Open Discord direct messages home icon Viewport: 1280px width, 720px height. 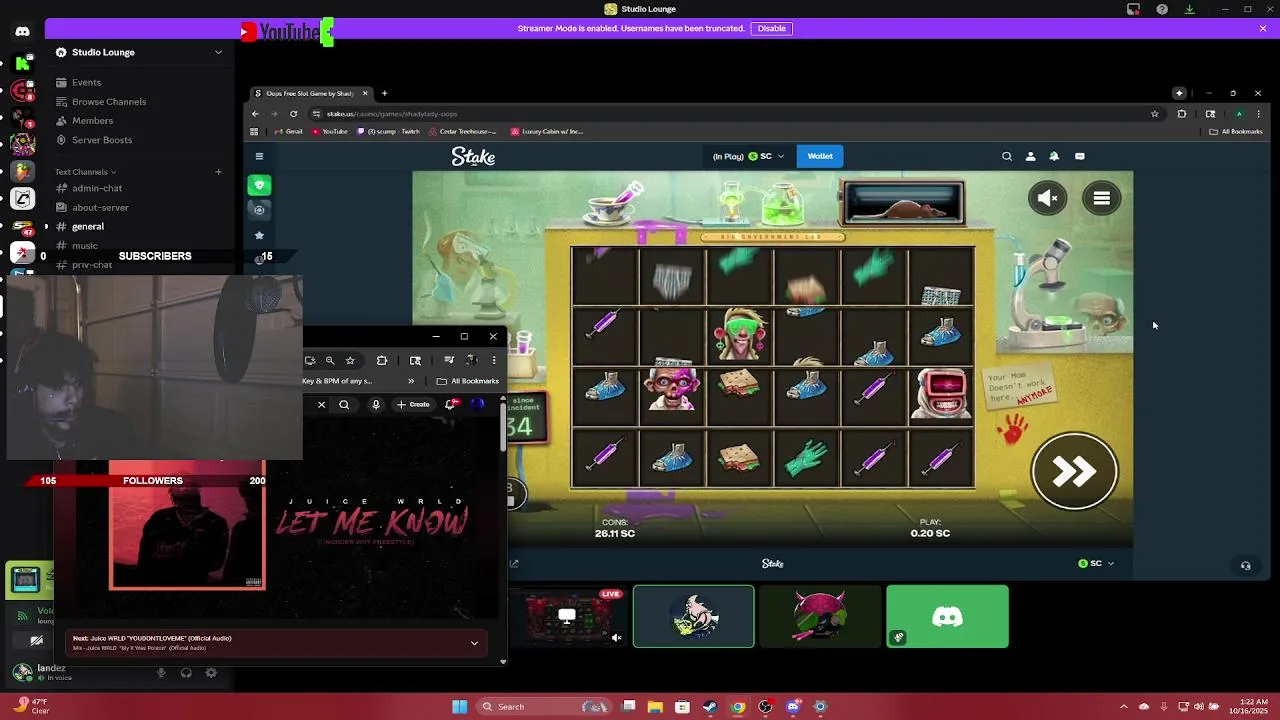[x=22, y=32]
